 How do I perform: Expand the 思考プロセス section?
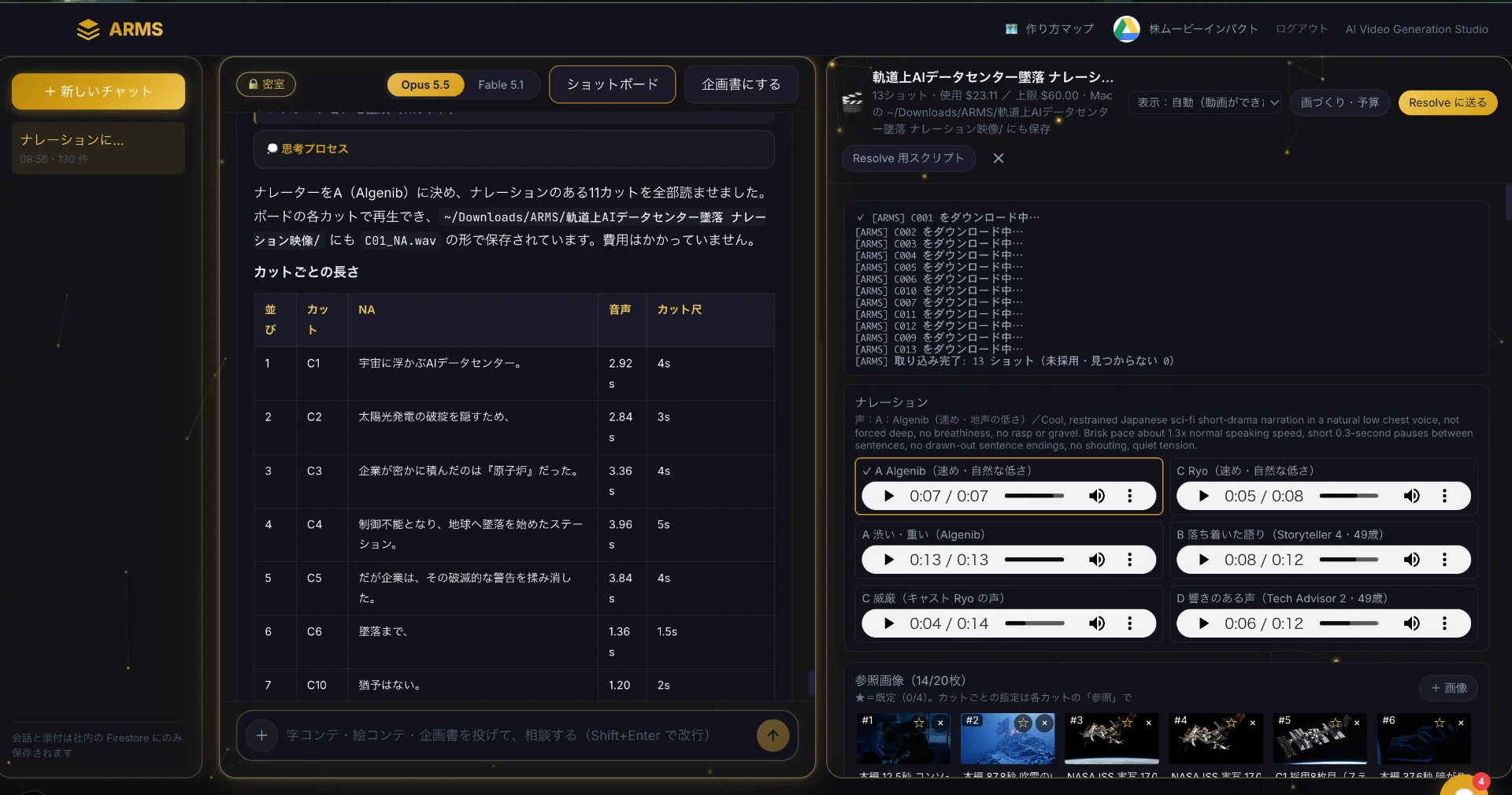(514, 149)
